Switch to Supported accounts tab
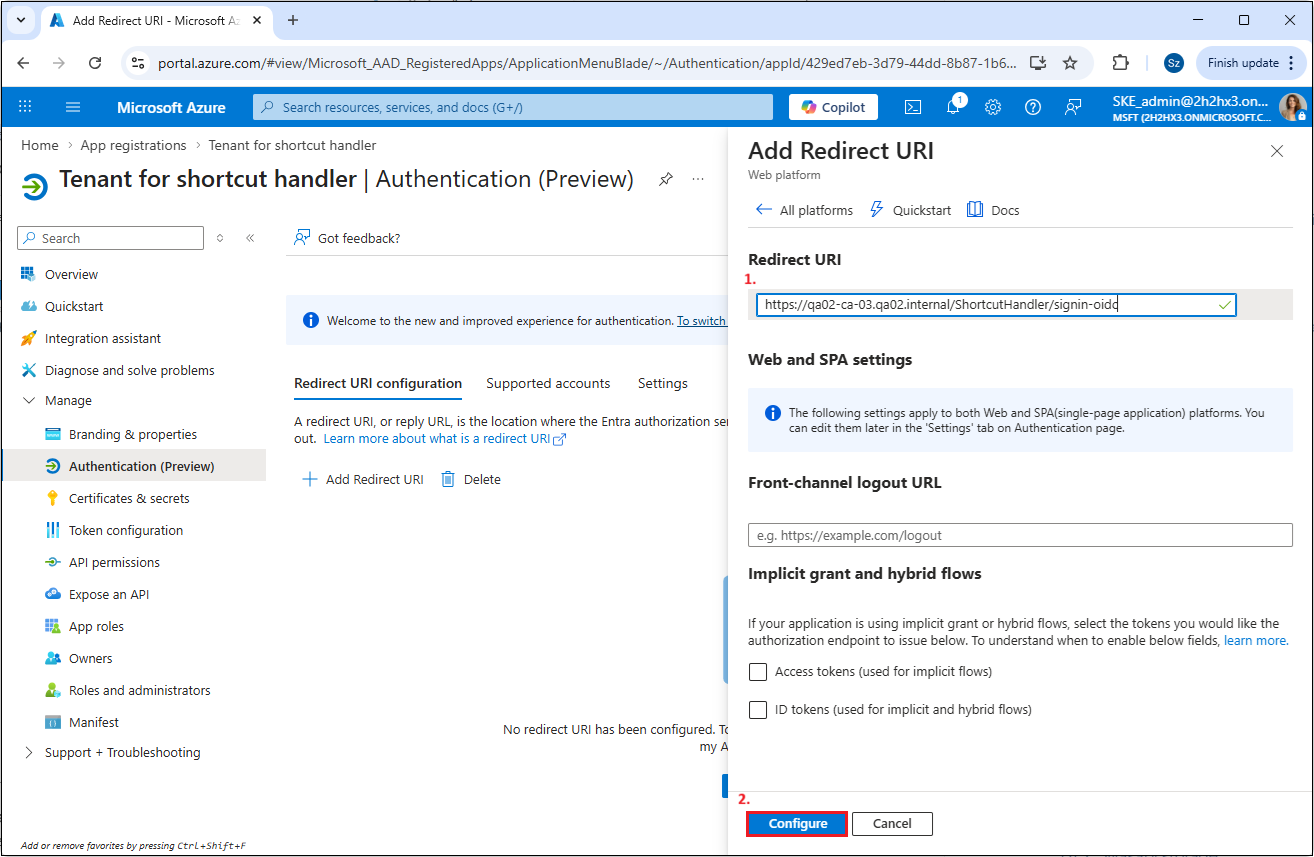The width and height of the screenshot is (1314, 857). [548, 383]
